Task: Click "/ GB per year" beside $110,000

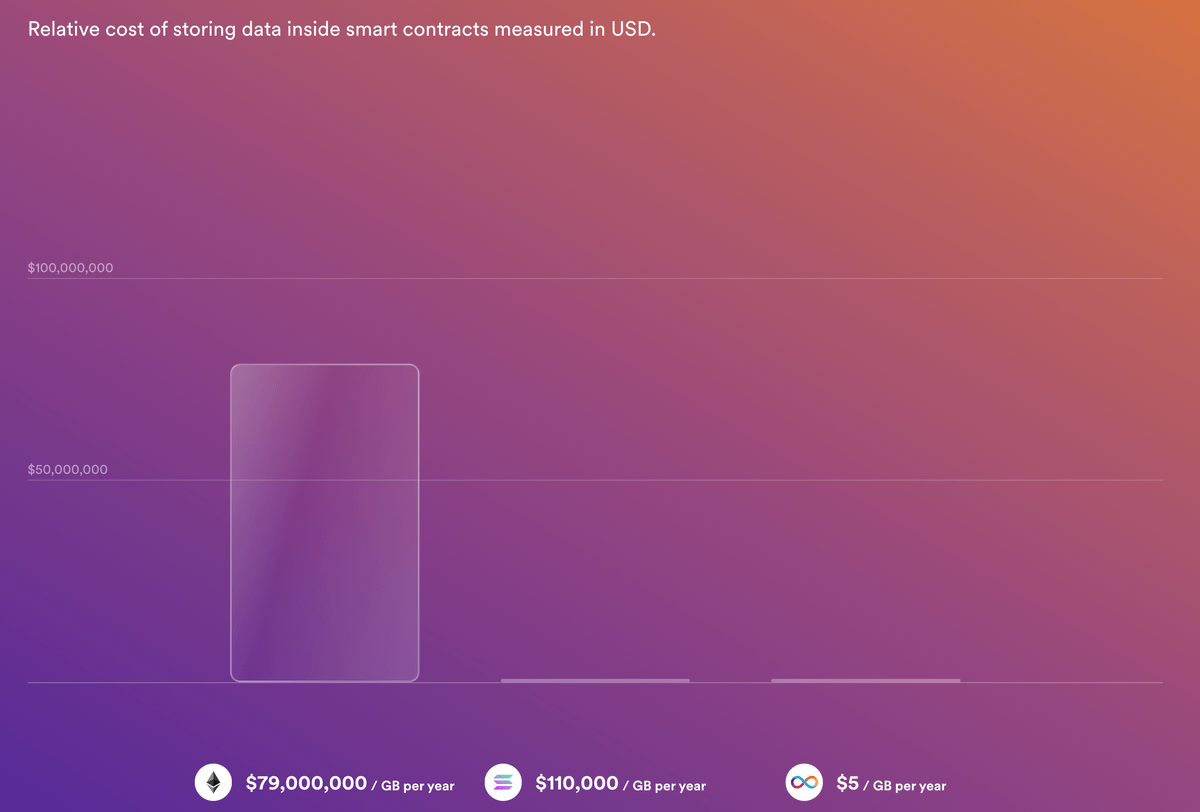Action: 664,786
